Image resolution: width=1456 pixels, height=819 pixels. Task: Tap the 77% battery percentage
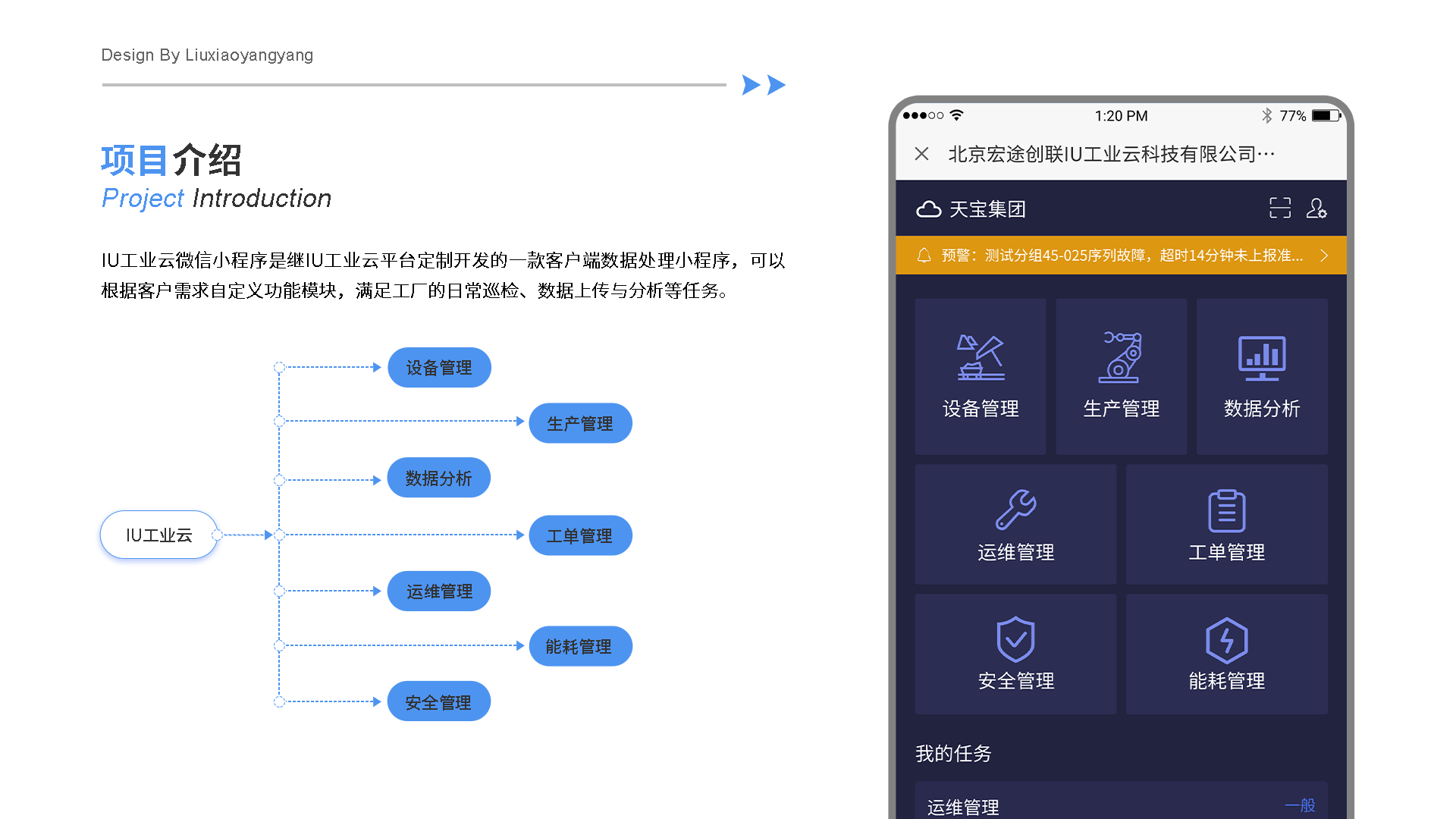tap(1293, 116)
